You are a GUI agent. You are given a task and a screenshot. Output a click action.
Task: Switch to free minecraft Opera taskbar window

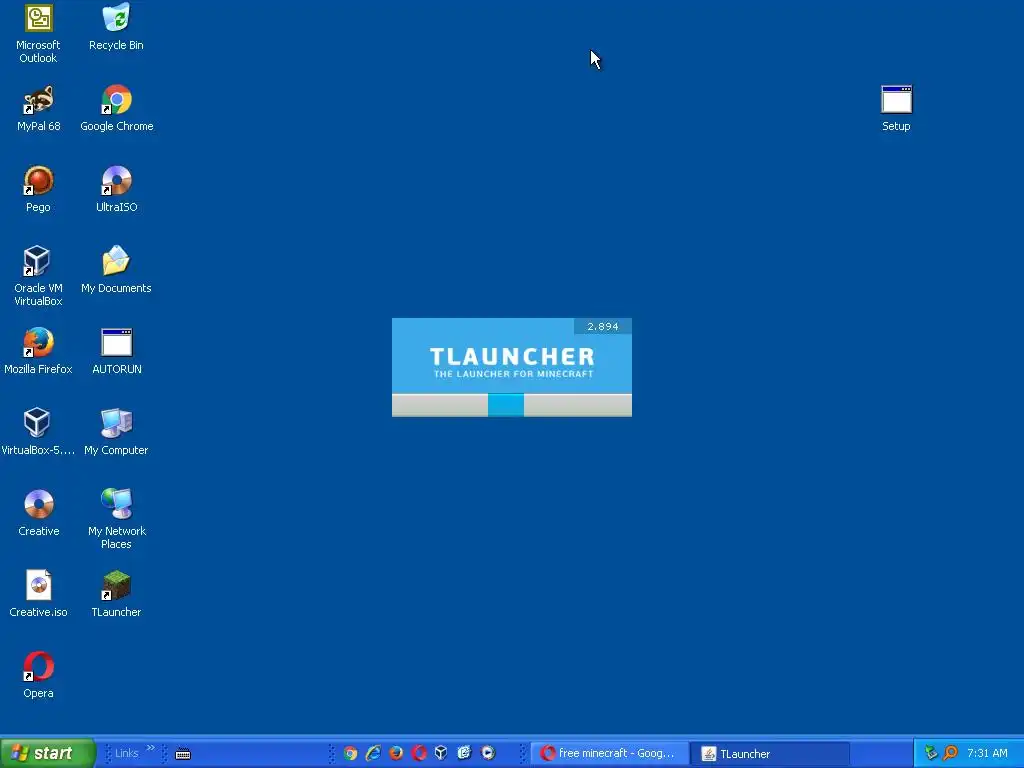pos(609,754)
